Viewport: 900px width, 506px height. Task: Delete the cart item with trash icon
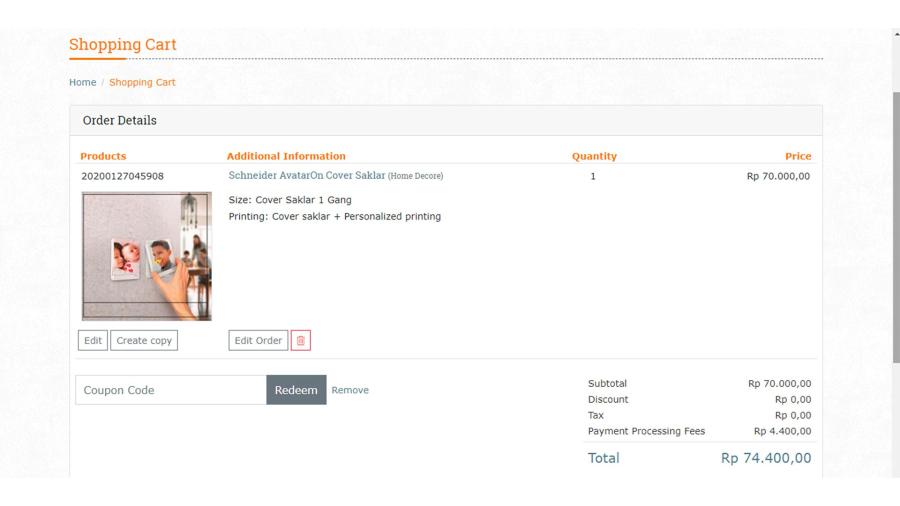point(300,340)
